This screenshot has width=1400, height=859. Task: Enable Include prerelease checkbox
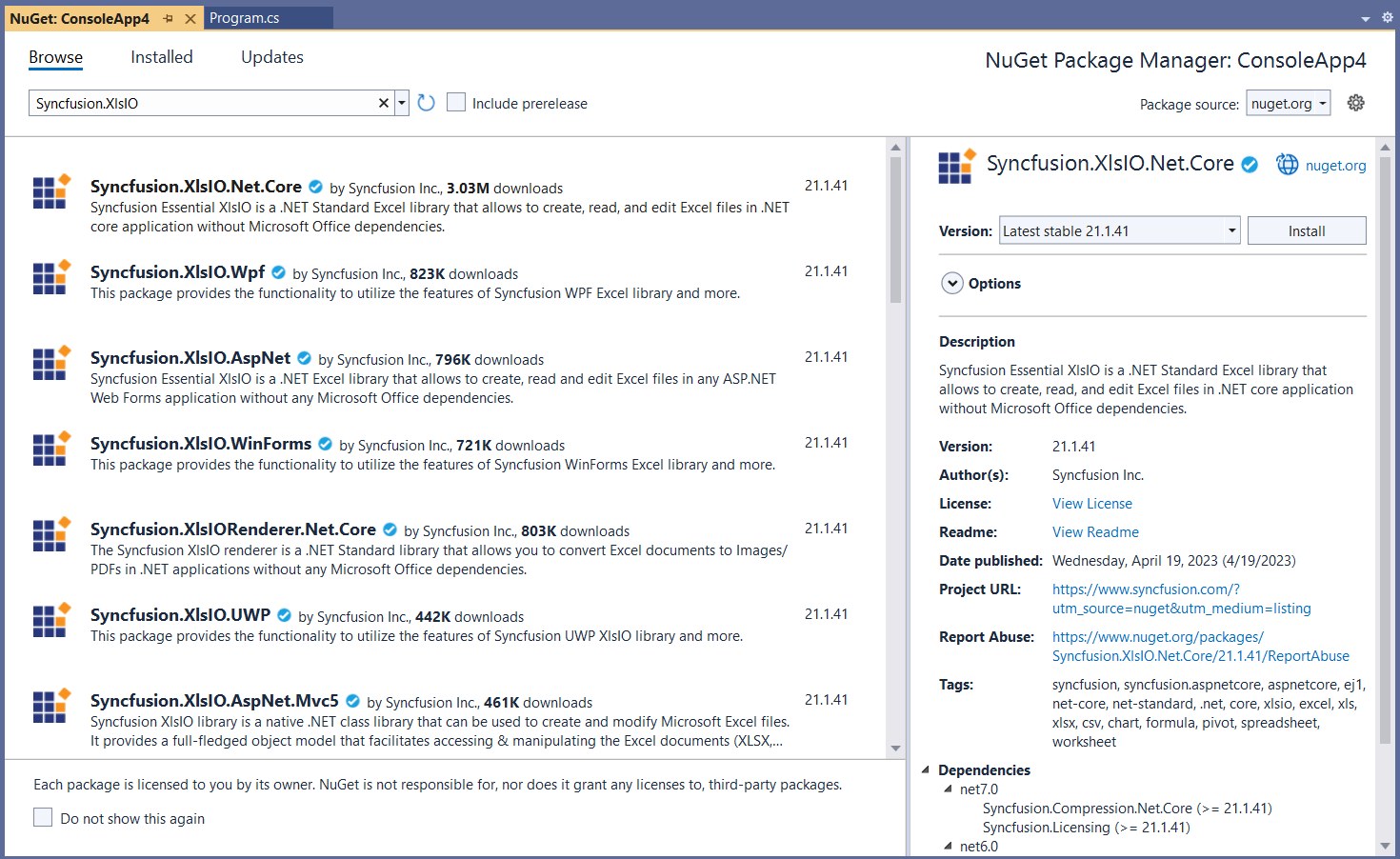click(456, 103)
